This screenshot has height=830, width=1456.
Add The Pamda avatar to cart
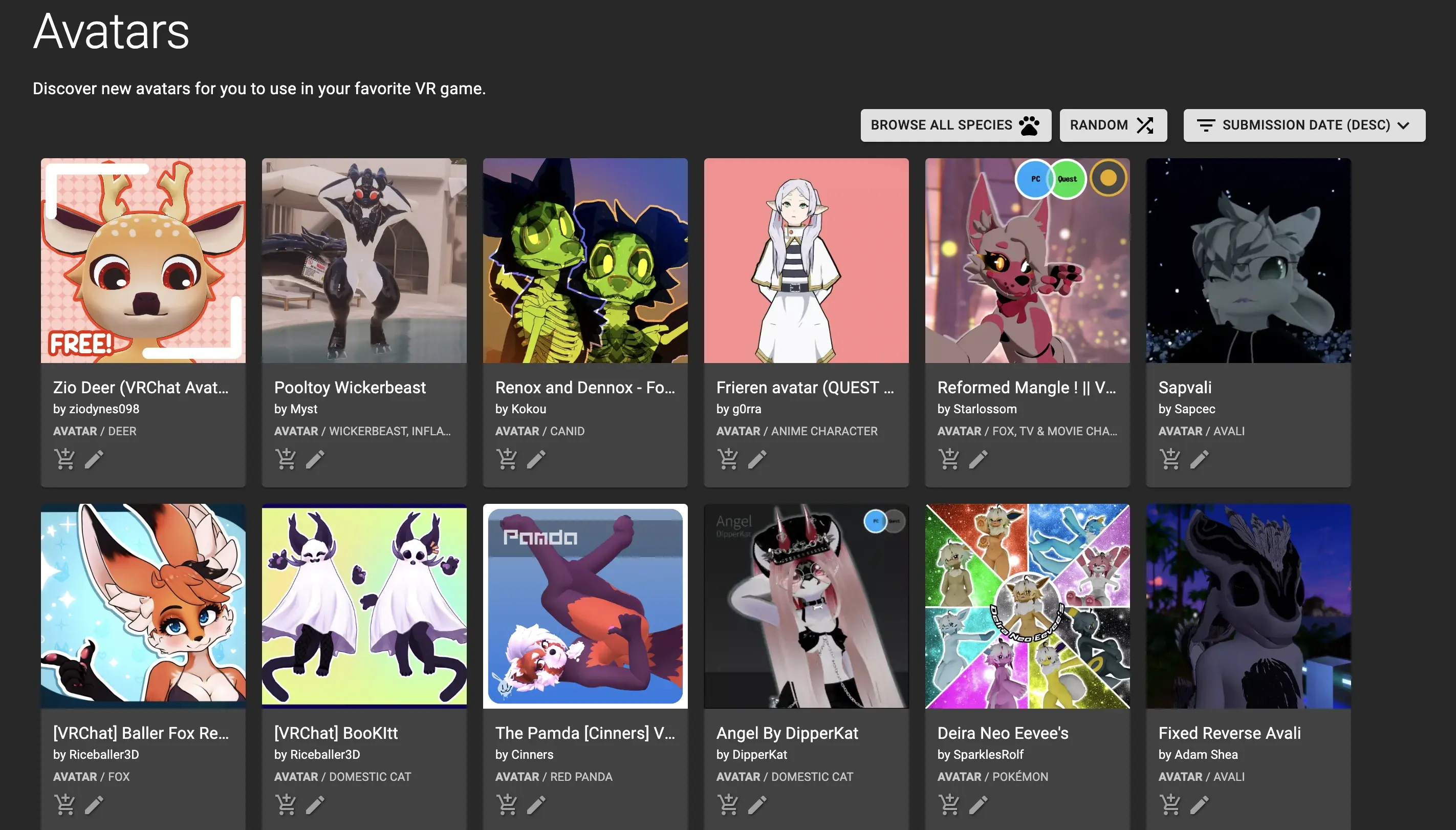(x=507, y=804)
